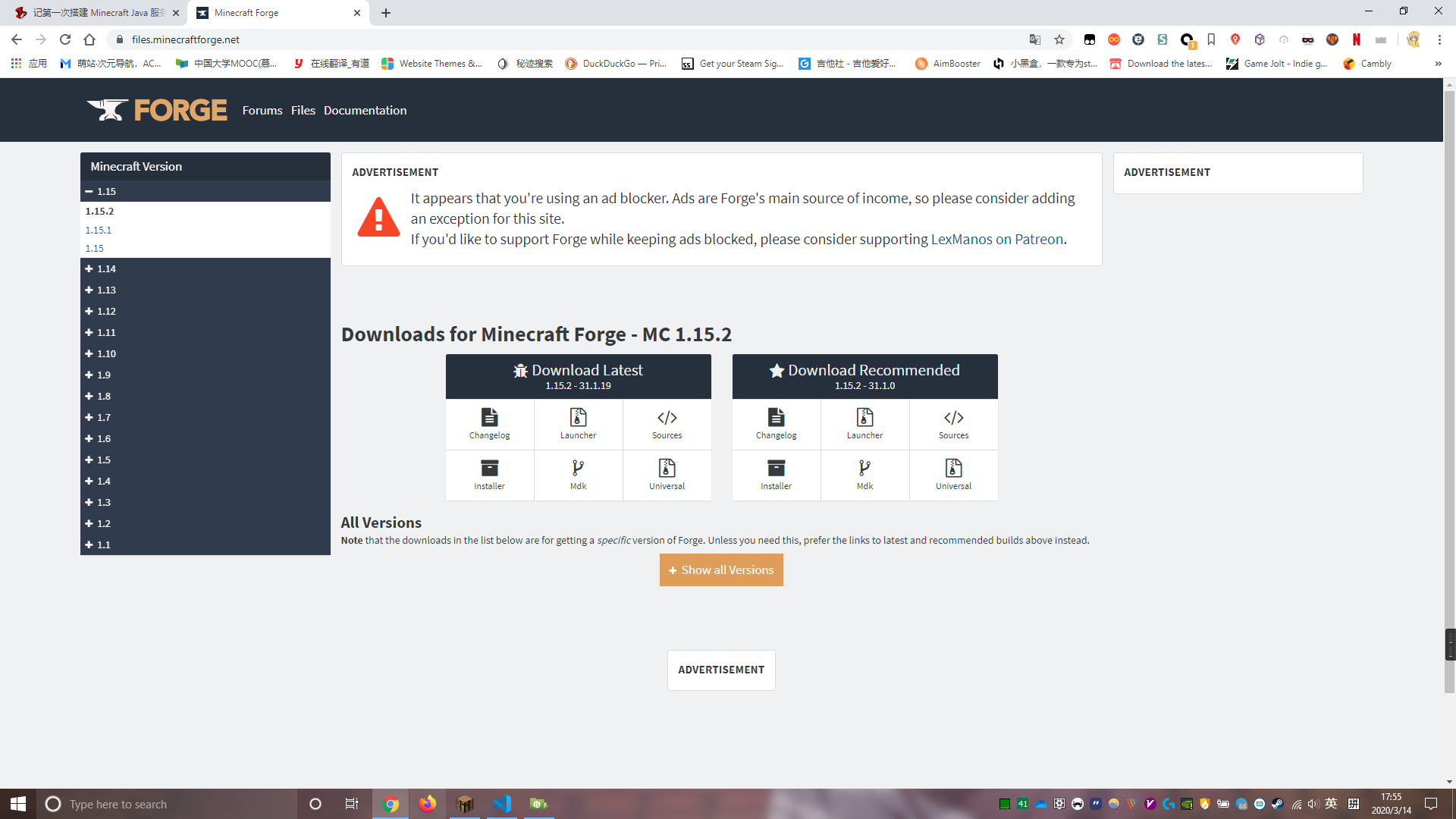Expand the 1.8 version group
Image resolution: width=1456 pixels, height=819 pixels.
[x=206, y=396]
